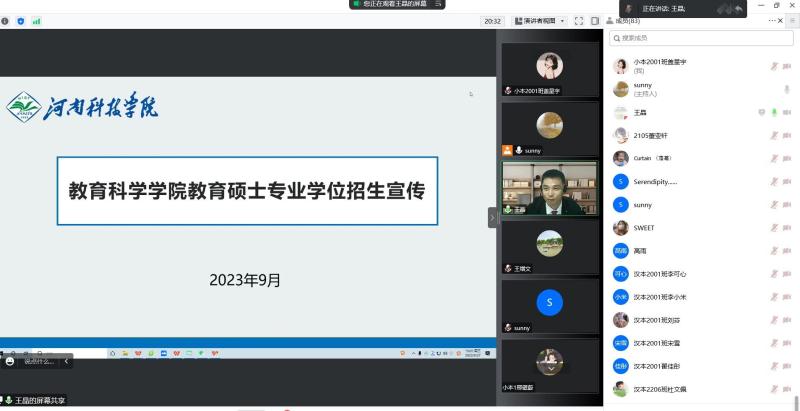Click the blue security shield icon
Screen dimensions: 800x411
(x=20, y=21)
